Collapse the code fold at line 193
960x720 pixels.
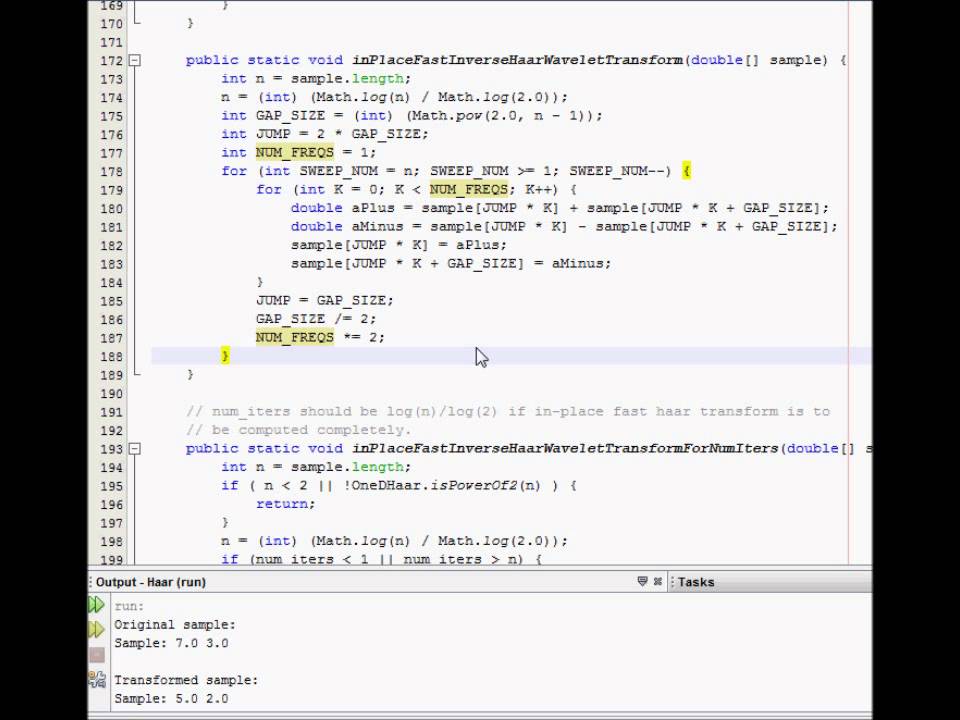pyautogui.click(x=135, y=449)
